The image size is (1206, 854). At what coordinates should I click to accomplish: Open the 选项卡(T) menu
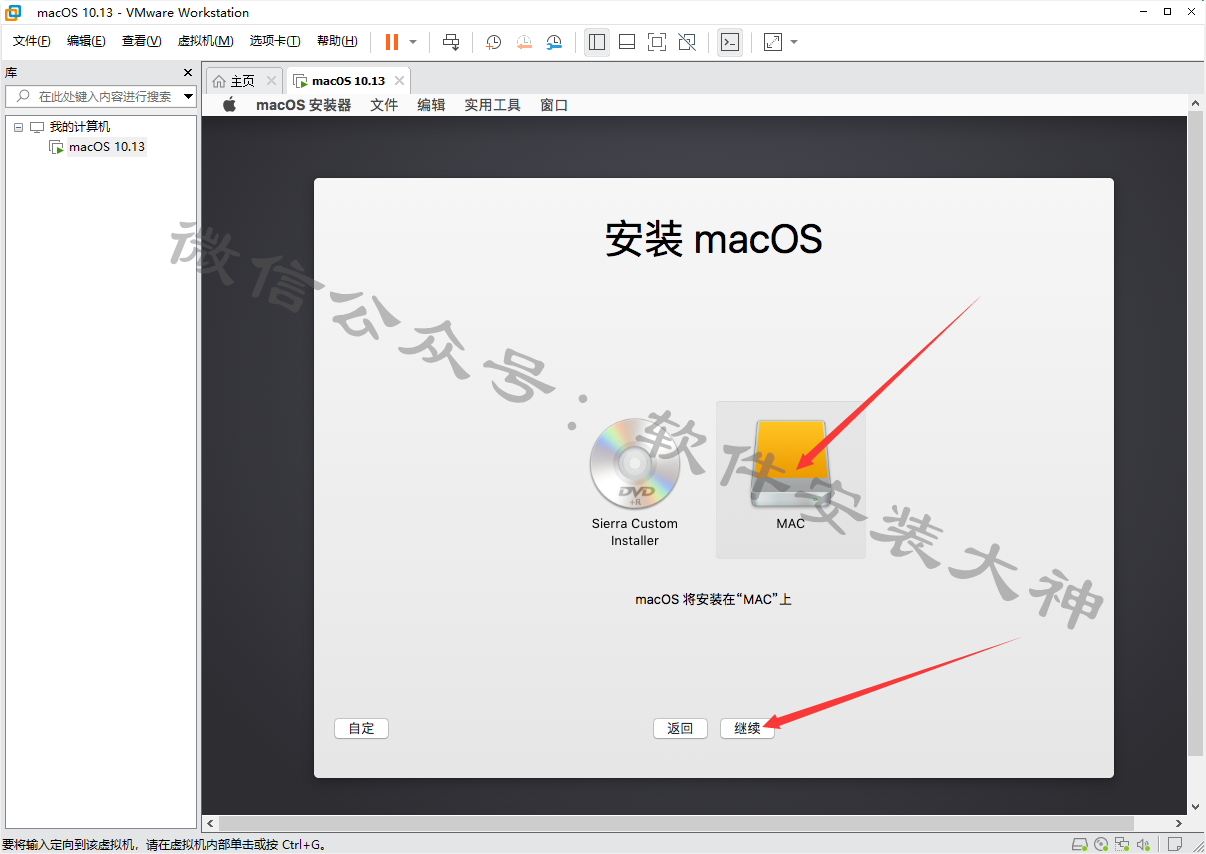coord(275,41)
